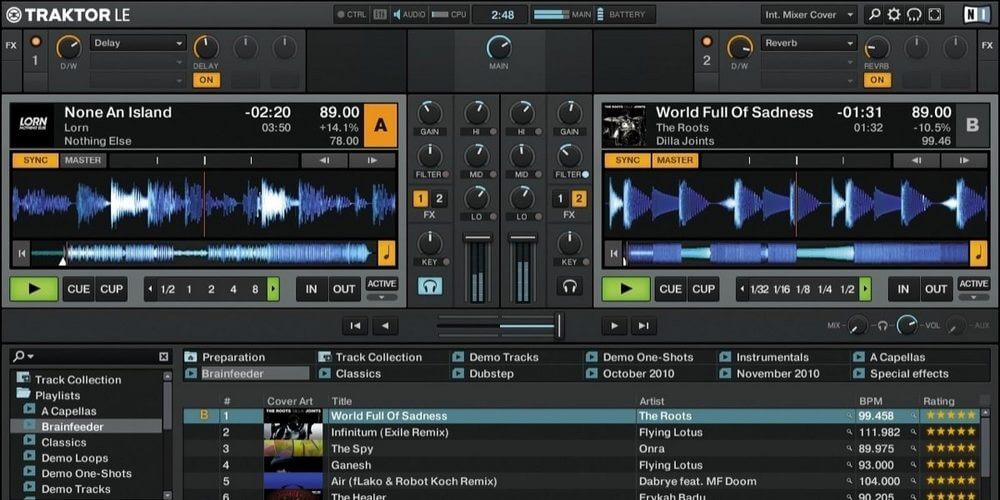Viewport: 1000px width, 500px height.
Task: Open search options dropdown arrow in browser
Action: tap(30, 357)
